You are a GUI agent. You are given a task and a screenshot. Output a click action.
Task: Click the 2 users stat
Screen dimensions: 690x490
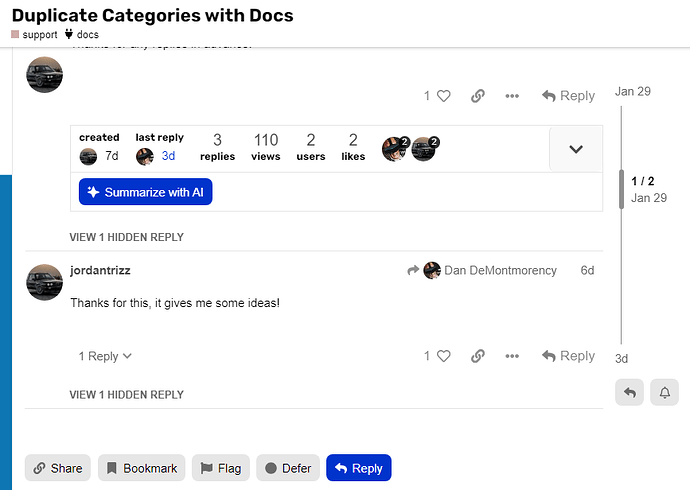pos(311,147)
